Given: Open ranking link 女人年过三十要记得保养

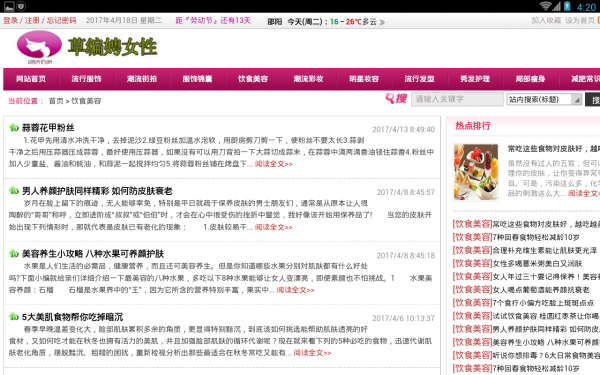Looking at the screenshot, I should pos(546,276).
